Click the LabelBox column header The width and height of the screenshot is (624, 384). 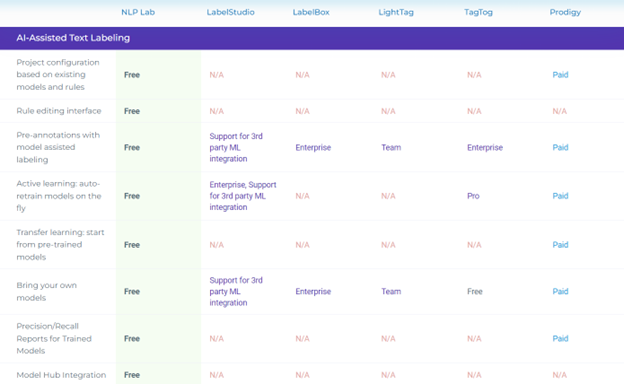[311, 12]
